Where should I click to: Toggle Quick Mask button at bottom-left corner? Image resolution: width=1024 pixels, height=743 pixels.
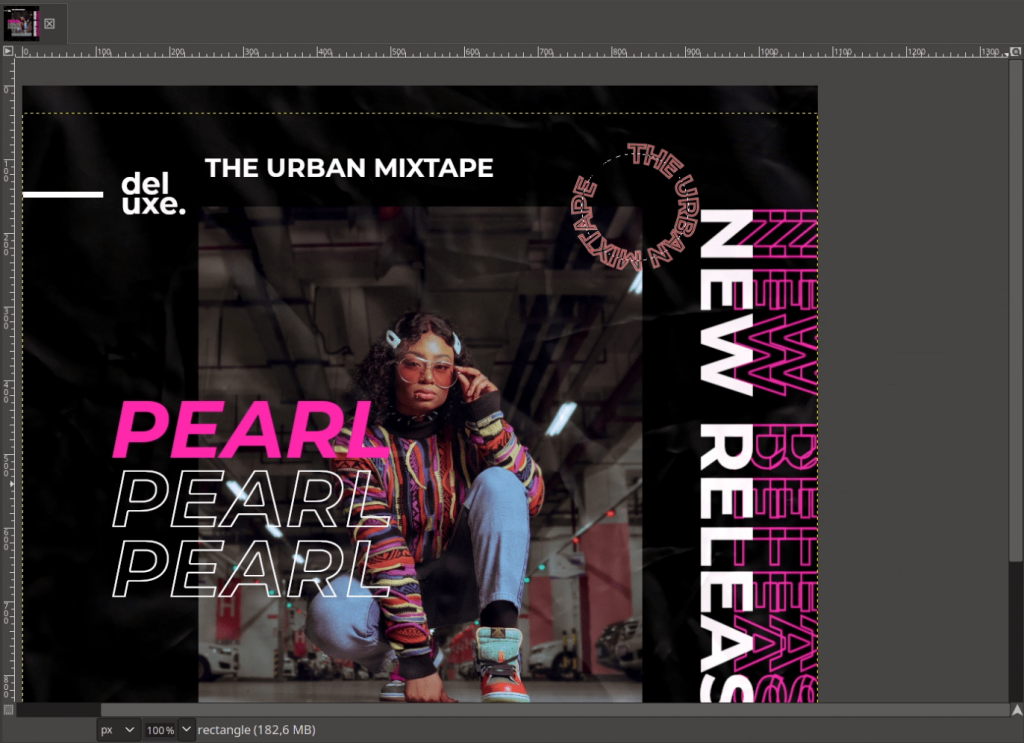pos(8,709)
